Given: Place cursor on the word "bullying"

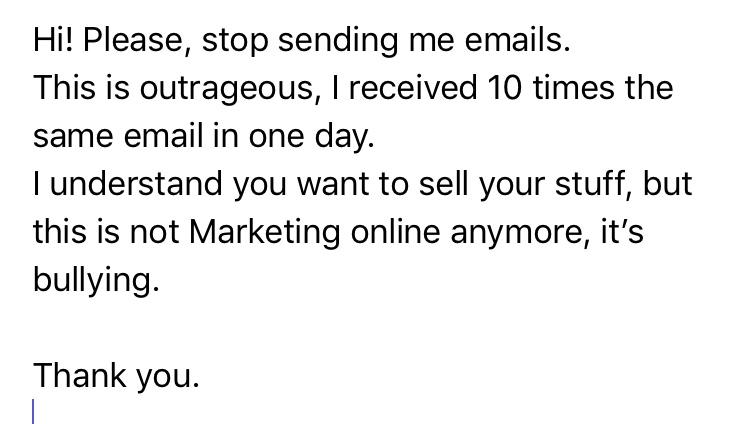Looking at the screenshot, I should 94,280.
